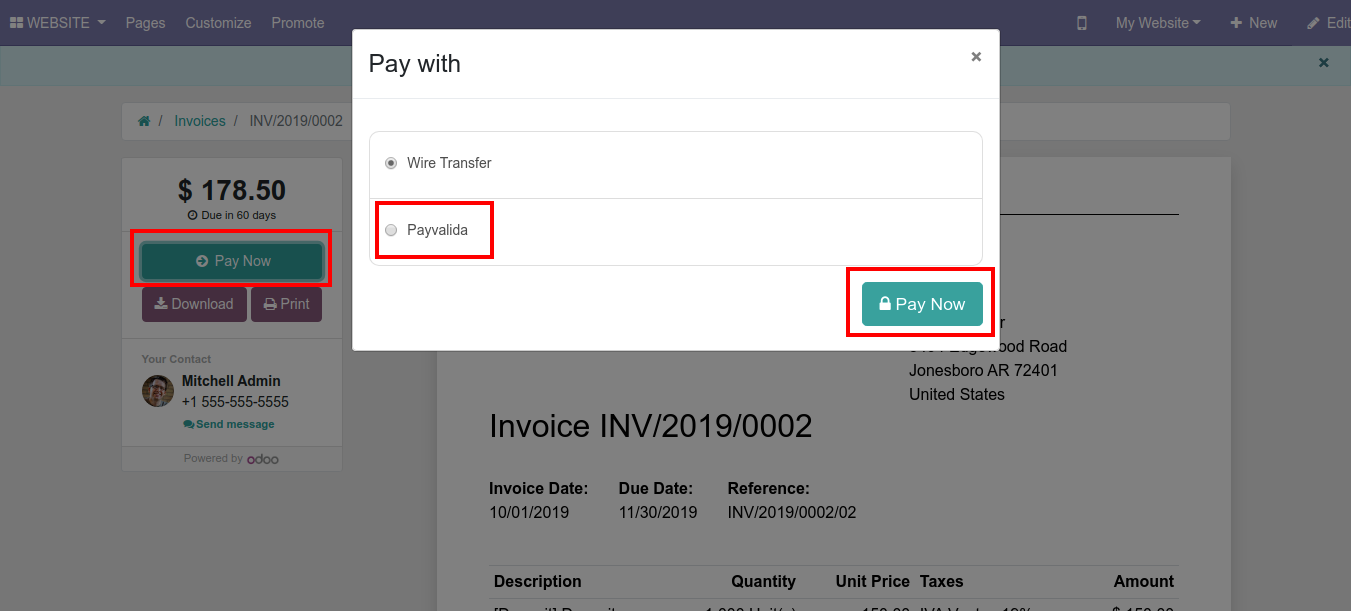
Task: Open the Customize menu
Action: tap(218, 23)
